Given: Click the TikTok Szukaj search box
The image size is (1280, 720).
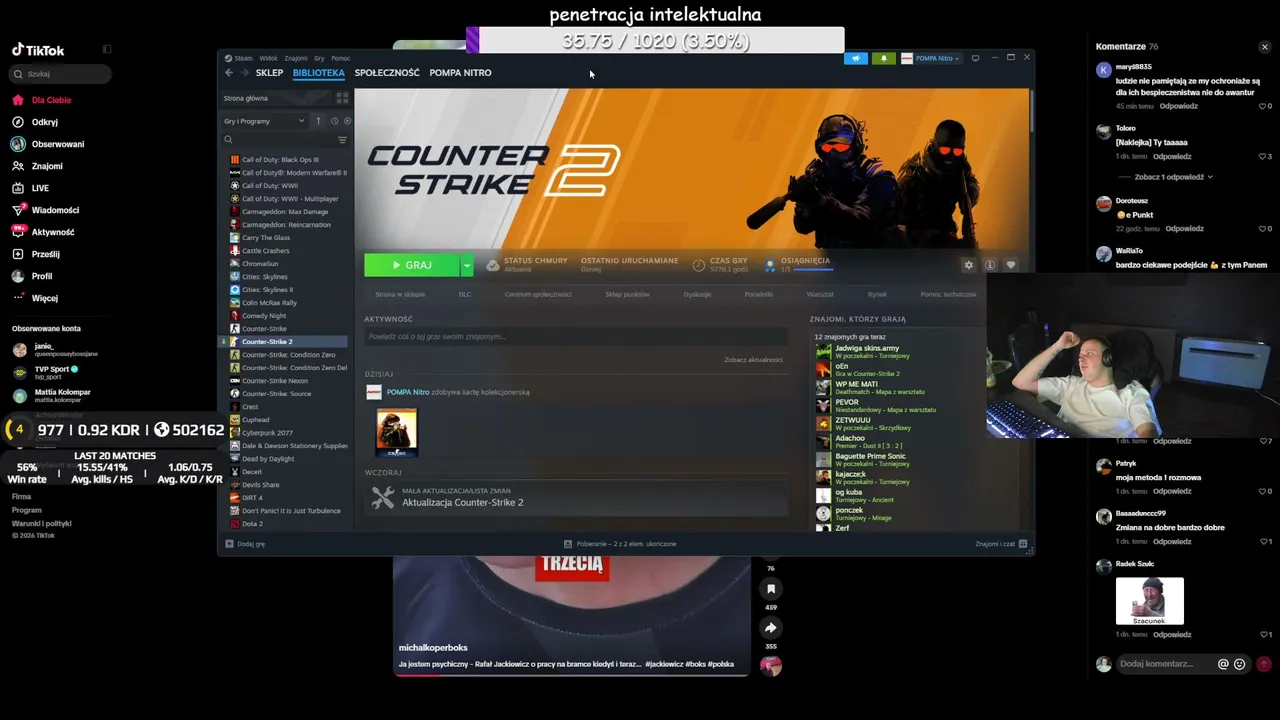Looking at the screenshot, I should click(x=62, y=74).
